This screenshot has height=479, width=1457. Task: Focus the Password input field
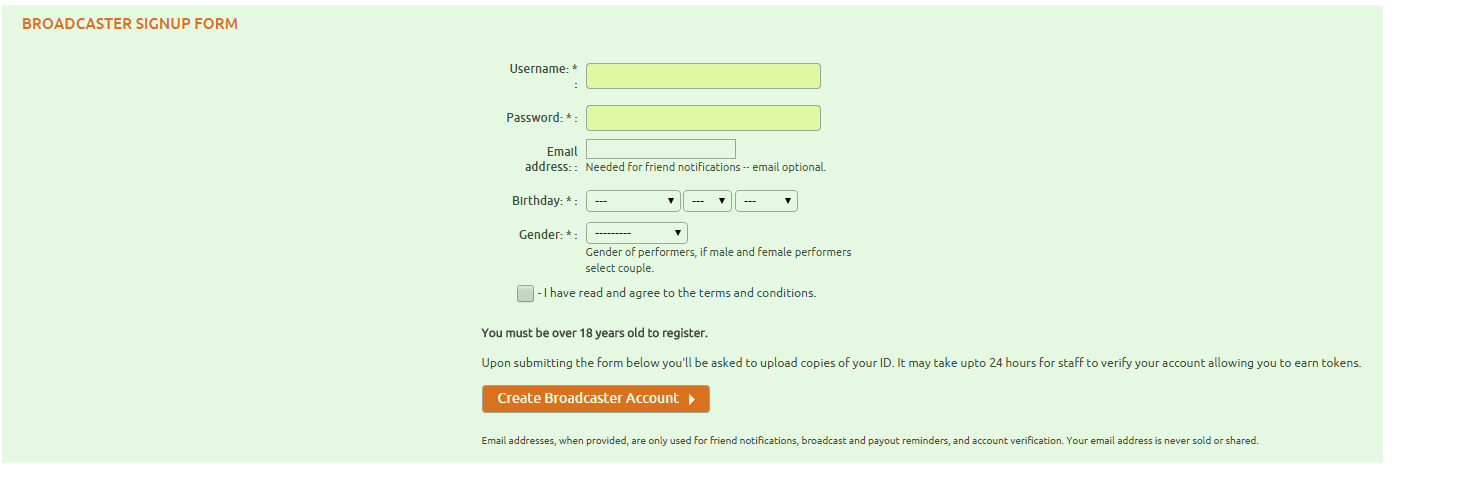click(703, 118)
